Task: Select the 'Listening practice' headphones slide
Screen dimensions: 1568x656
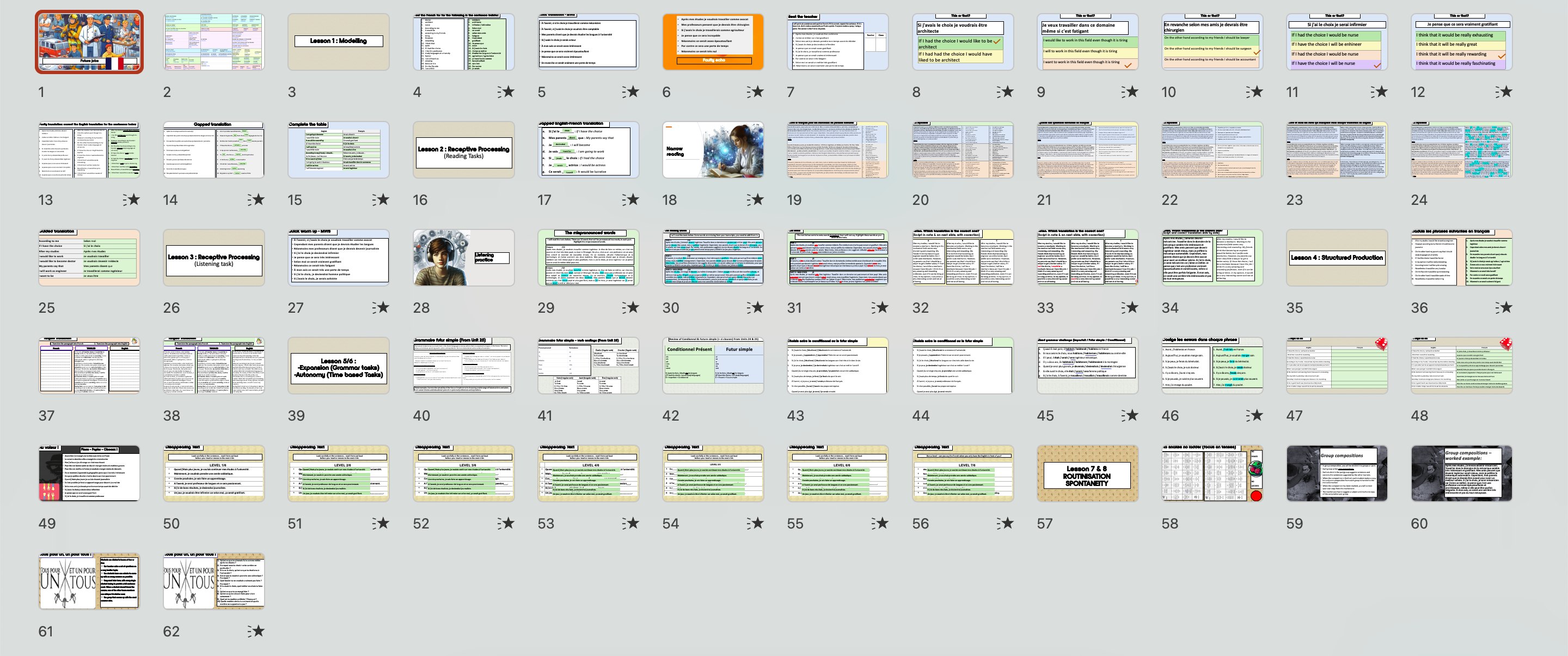Action: 463,258
